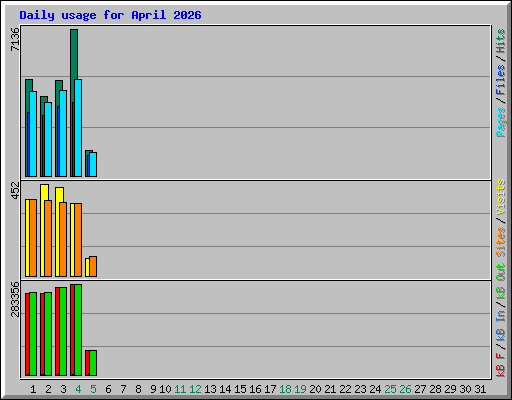Click the Hits legend label
The image size is (512, 400).
(501, 41)
